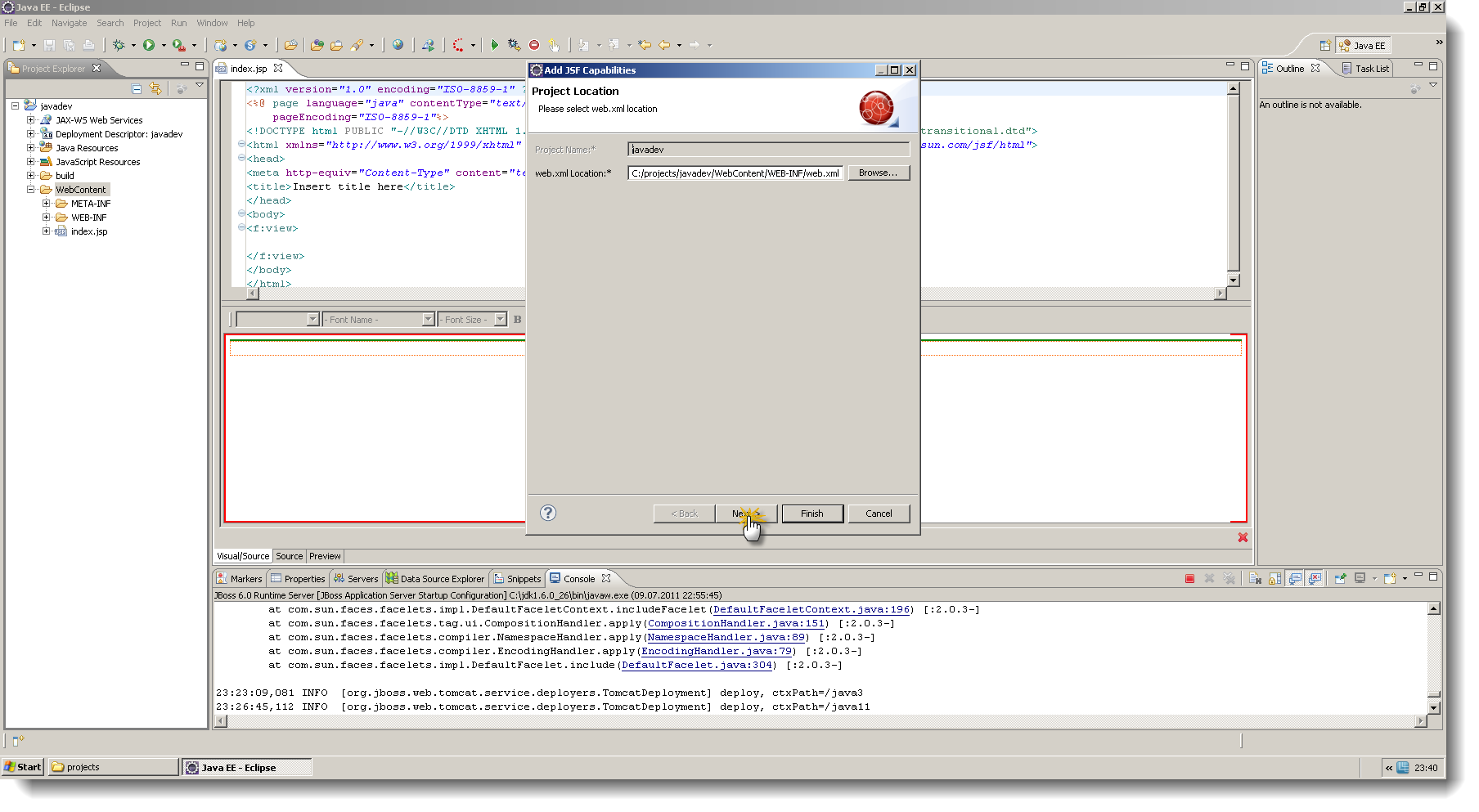
Task: Pin the Console view with the pin icon
Action: [1341, 578]
